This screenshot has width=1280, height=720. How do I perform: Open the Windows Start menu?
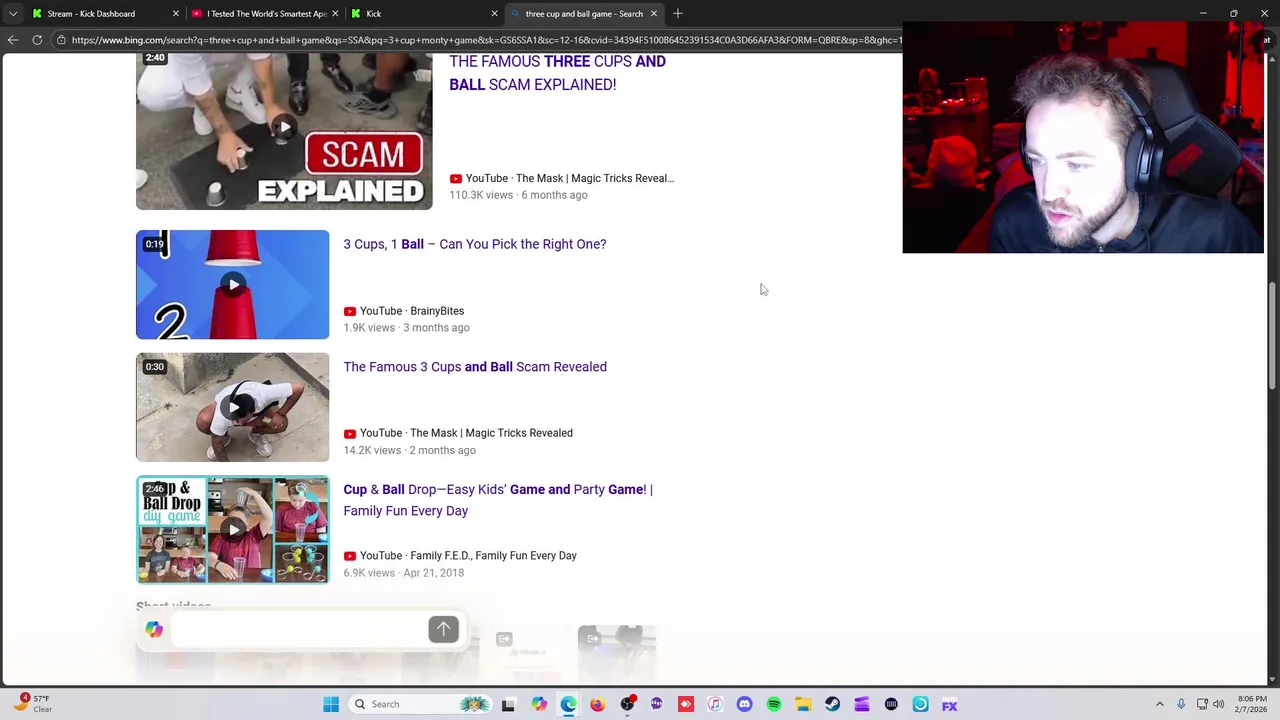pyautogui.click(x=331, y=704)
